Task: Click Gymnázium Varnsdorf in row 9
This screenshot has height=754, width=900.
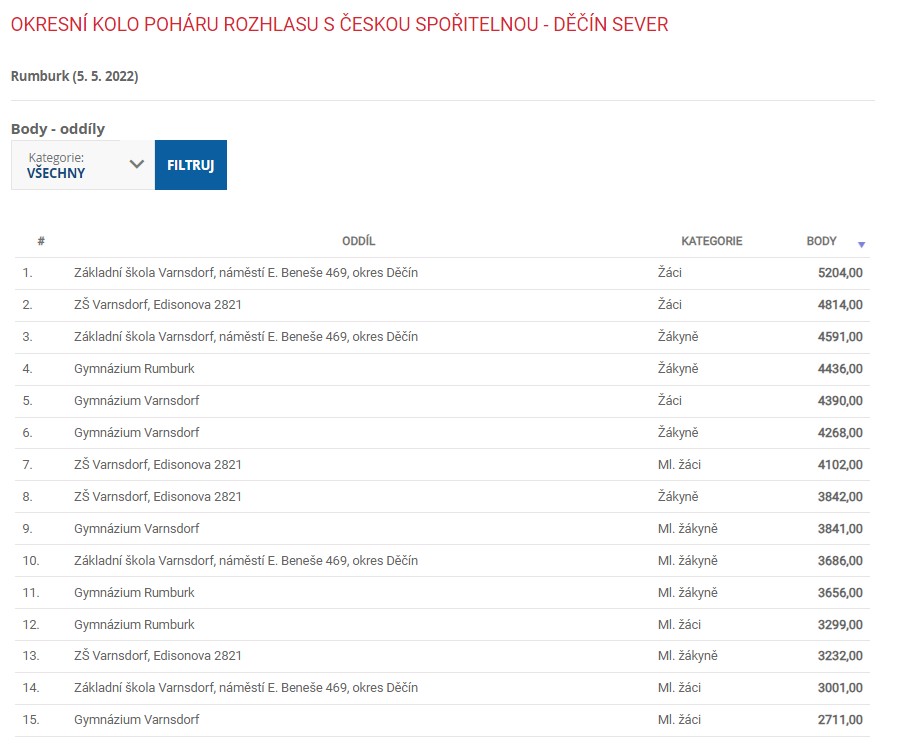Action: pos(136,529)
